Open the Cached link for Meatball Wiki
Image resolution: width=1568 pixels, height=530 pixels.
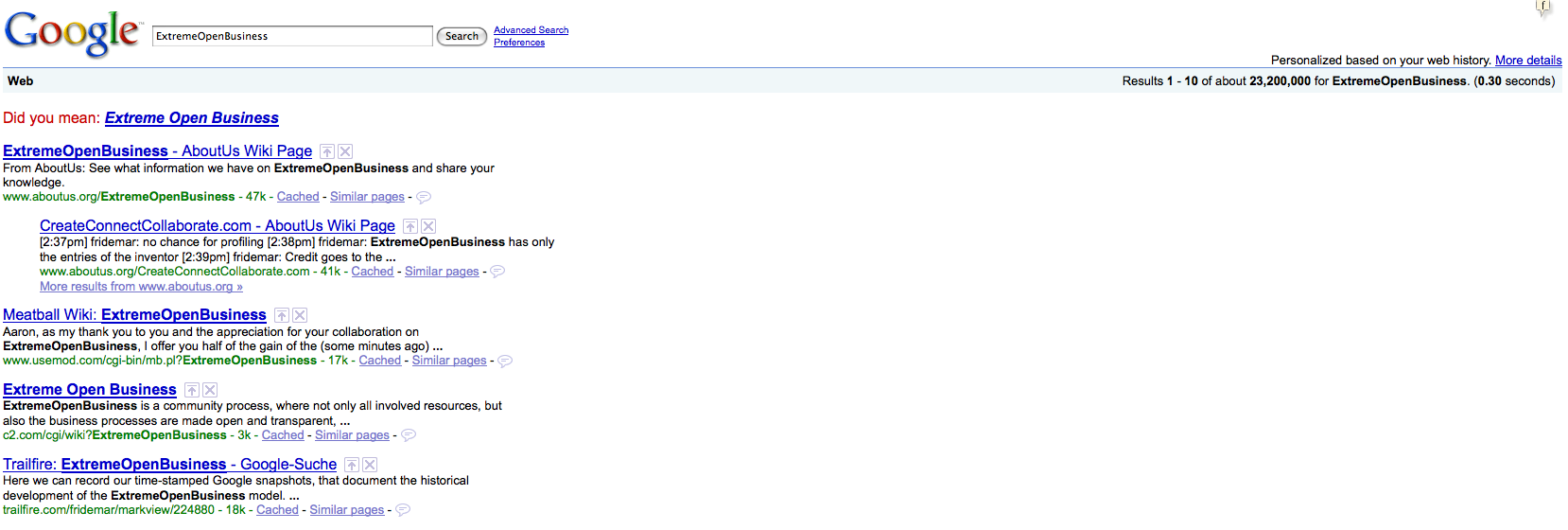click(x=379, y=361)
